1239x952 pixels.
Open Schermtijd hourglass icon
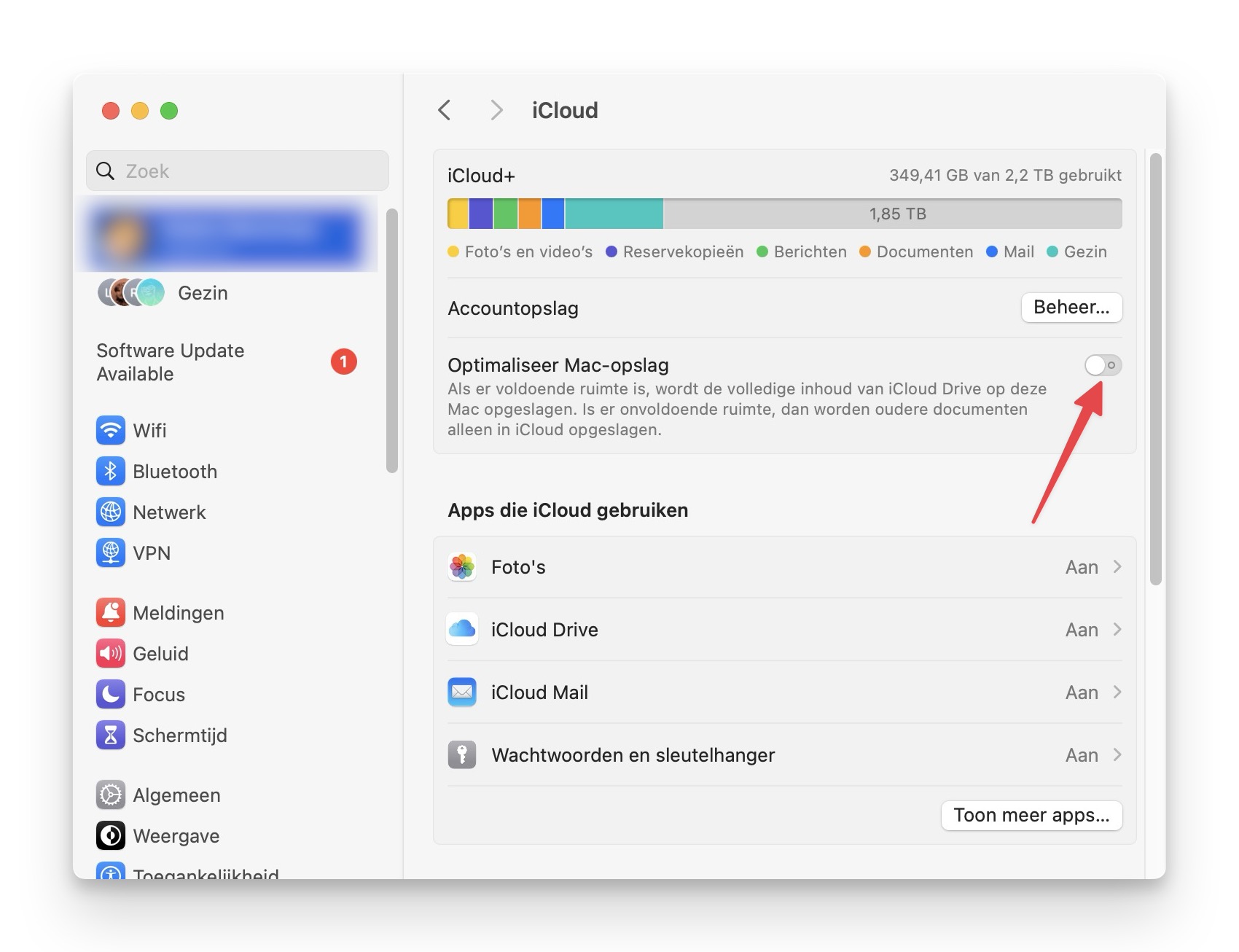111,735
